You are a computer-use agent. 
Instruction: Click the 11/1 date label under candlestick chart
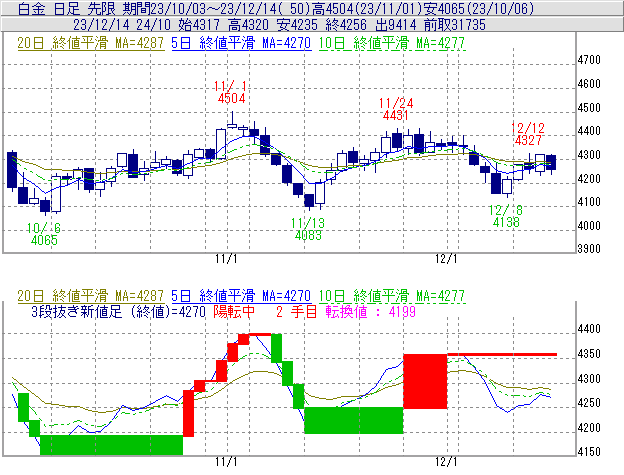point(226,259)
